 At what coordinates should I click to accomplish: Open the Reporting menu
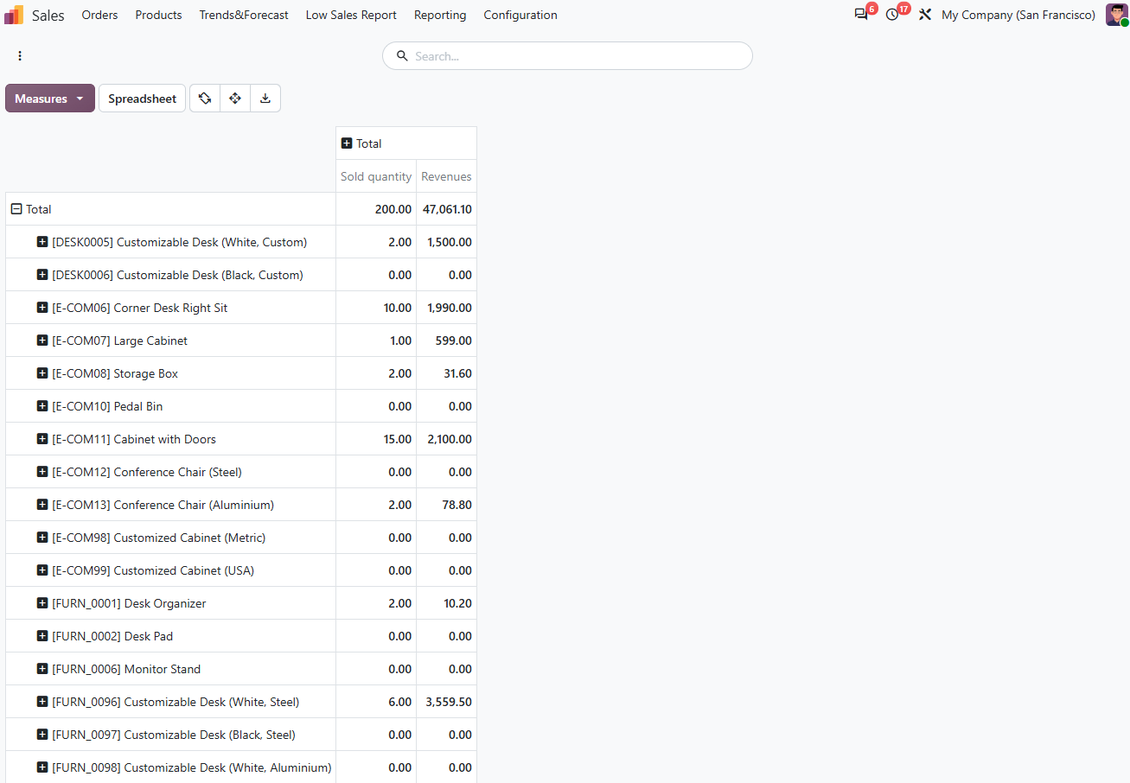tap(440, 15)
